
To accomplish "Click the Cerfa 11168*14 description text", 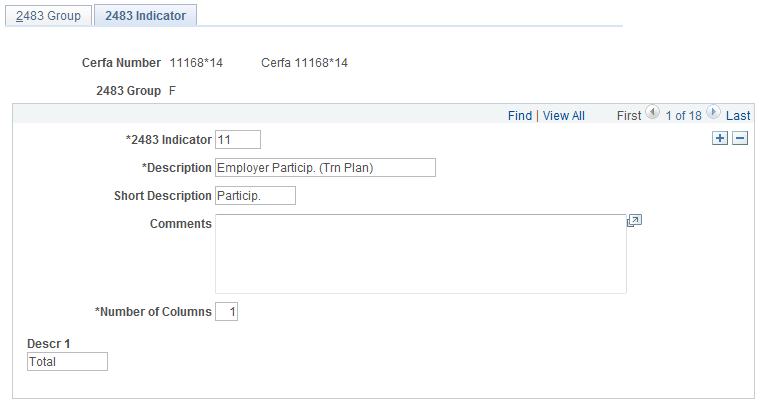I will 305,63.
